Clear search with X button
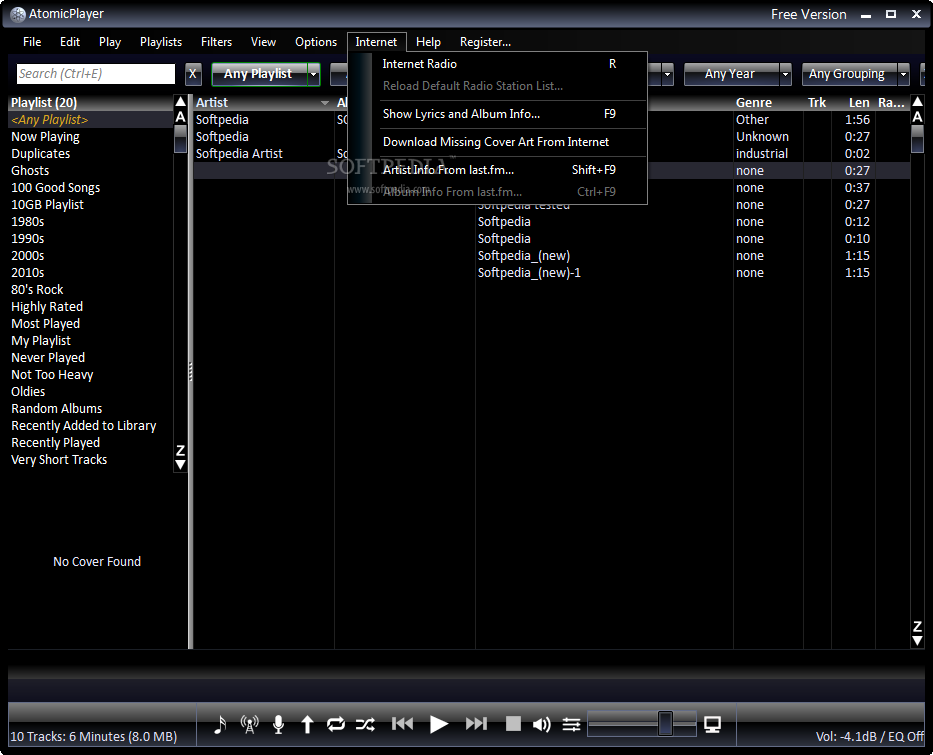 (x=193, y=74)
